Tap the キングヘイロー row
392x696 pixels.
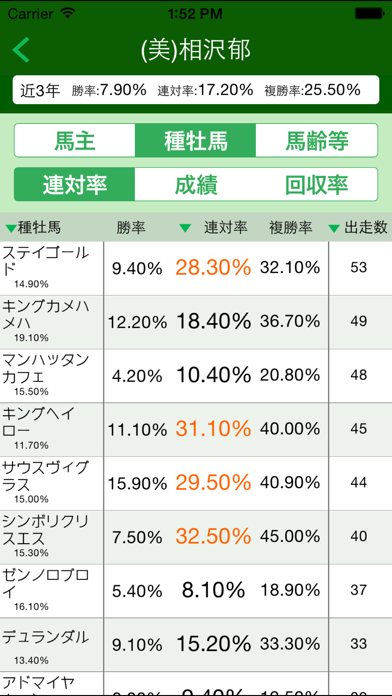[196, 430]
